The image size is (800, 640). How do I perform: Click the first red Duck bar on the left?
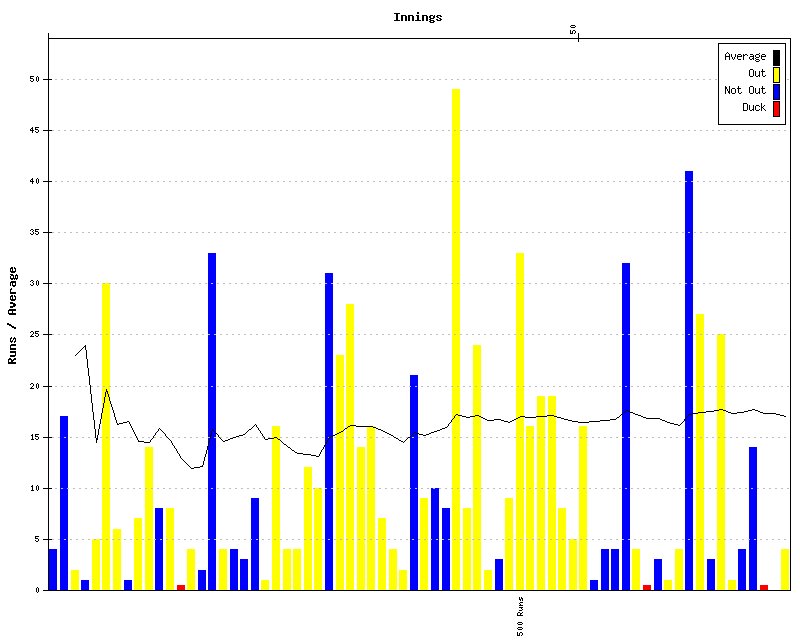[x=181, y=587]
